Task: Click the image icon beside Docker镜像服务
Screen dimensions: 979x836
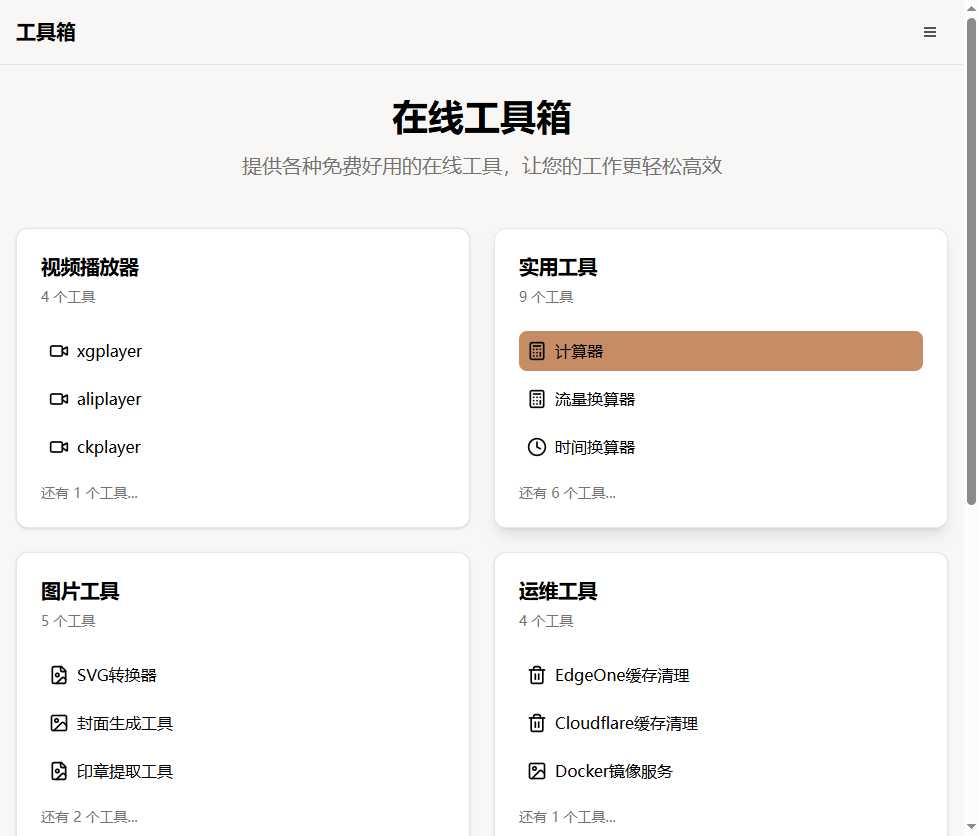Action: pyautogui.click(x=537, y=771)
